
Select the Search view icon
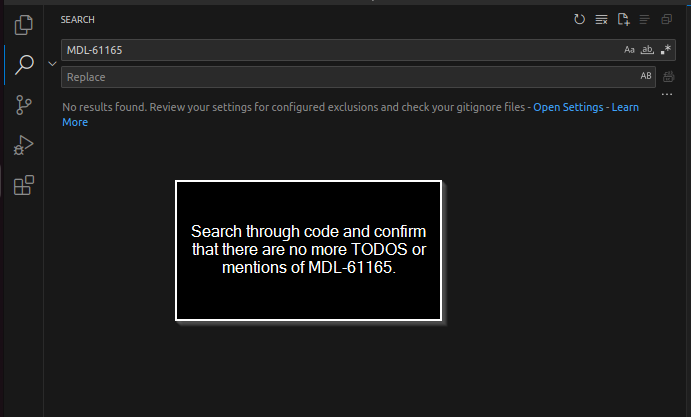[24, 65]
